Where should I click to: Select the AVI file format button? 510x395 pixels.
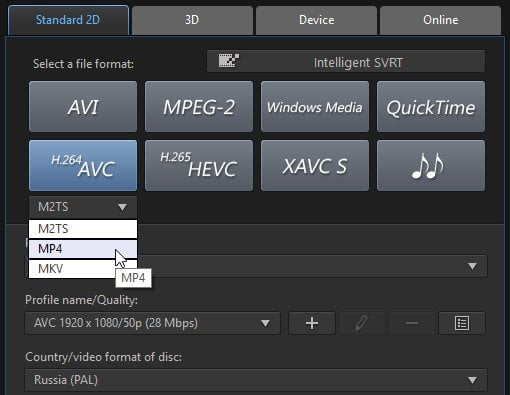pyautogui.click(x=83, y=107)
